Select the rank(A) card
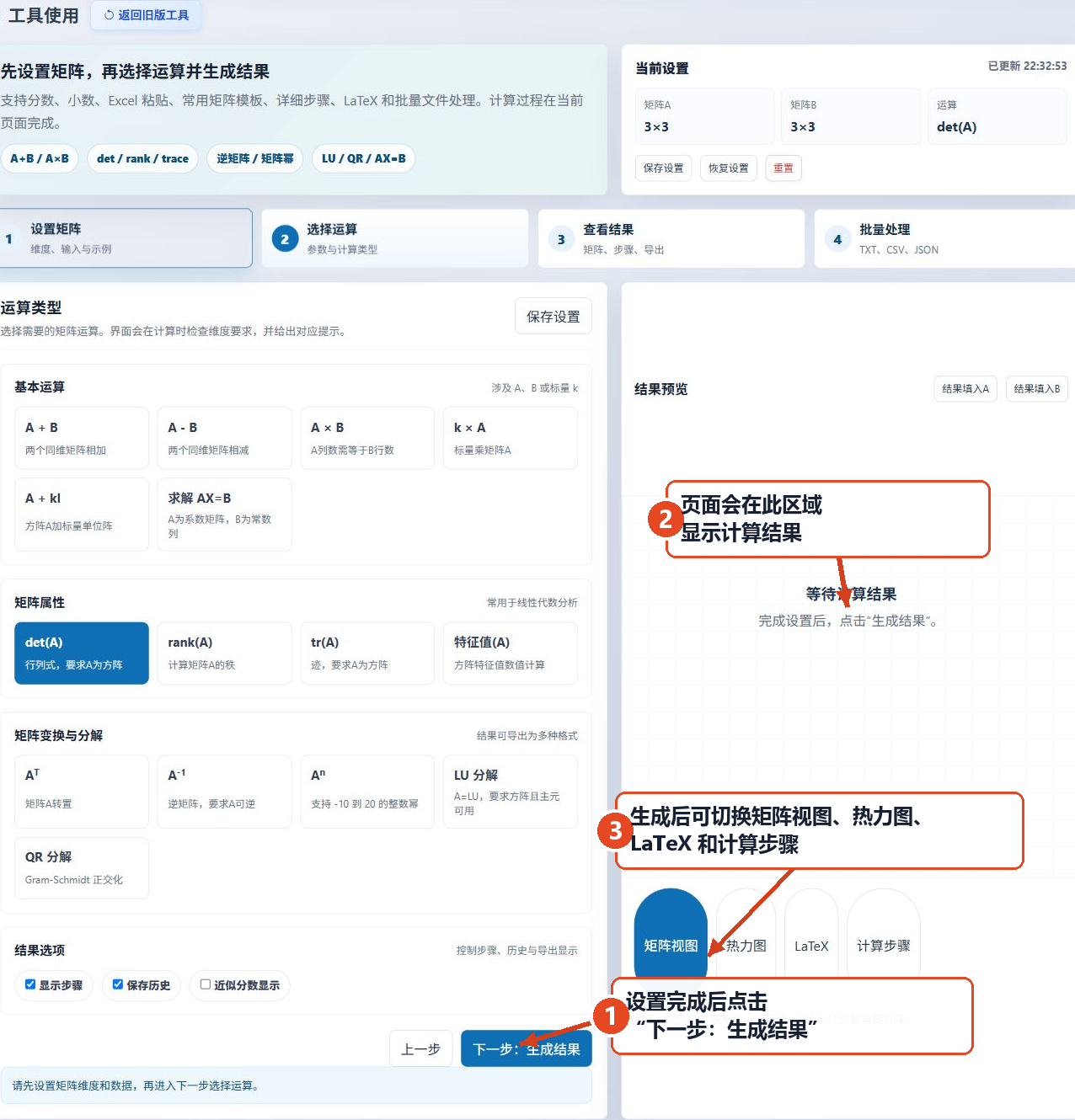Viewport: 1075px width, 1120px height. tap(224, 653)
